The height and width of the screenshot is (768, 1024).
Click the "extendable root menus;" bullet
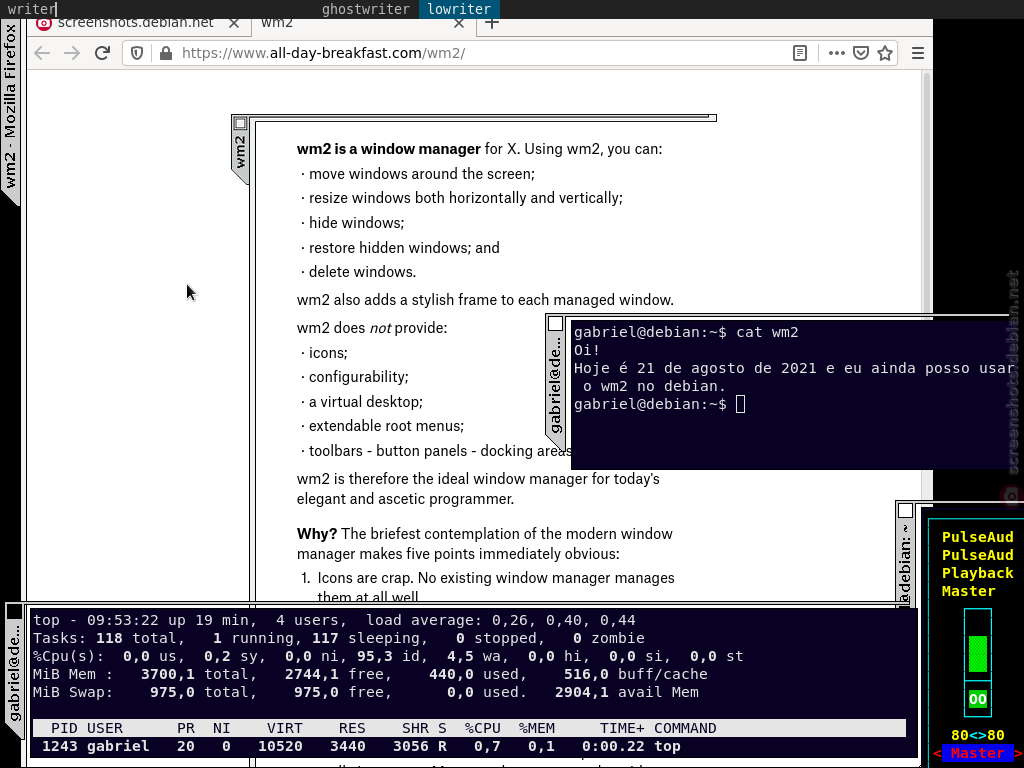click(387, 426)
